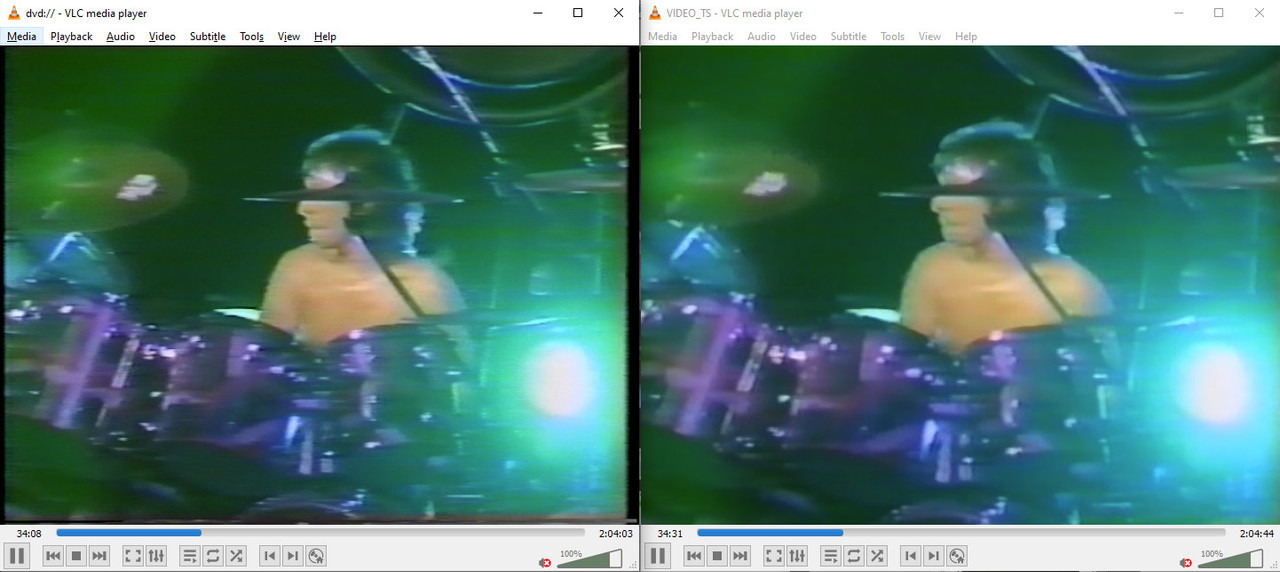The image size is (1280, 572).
Task: Unmute audio in the dvd:// window
Action: tap(545, 563)
